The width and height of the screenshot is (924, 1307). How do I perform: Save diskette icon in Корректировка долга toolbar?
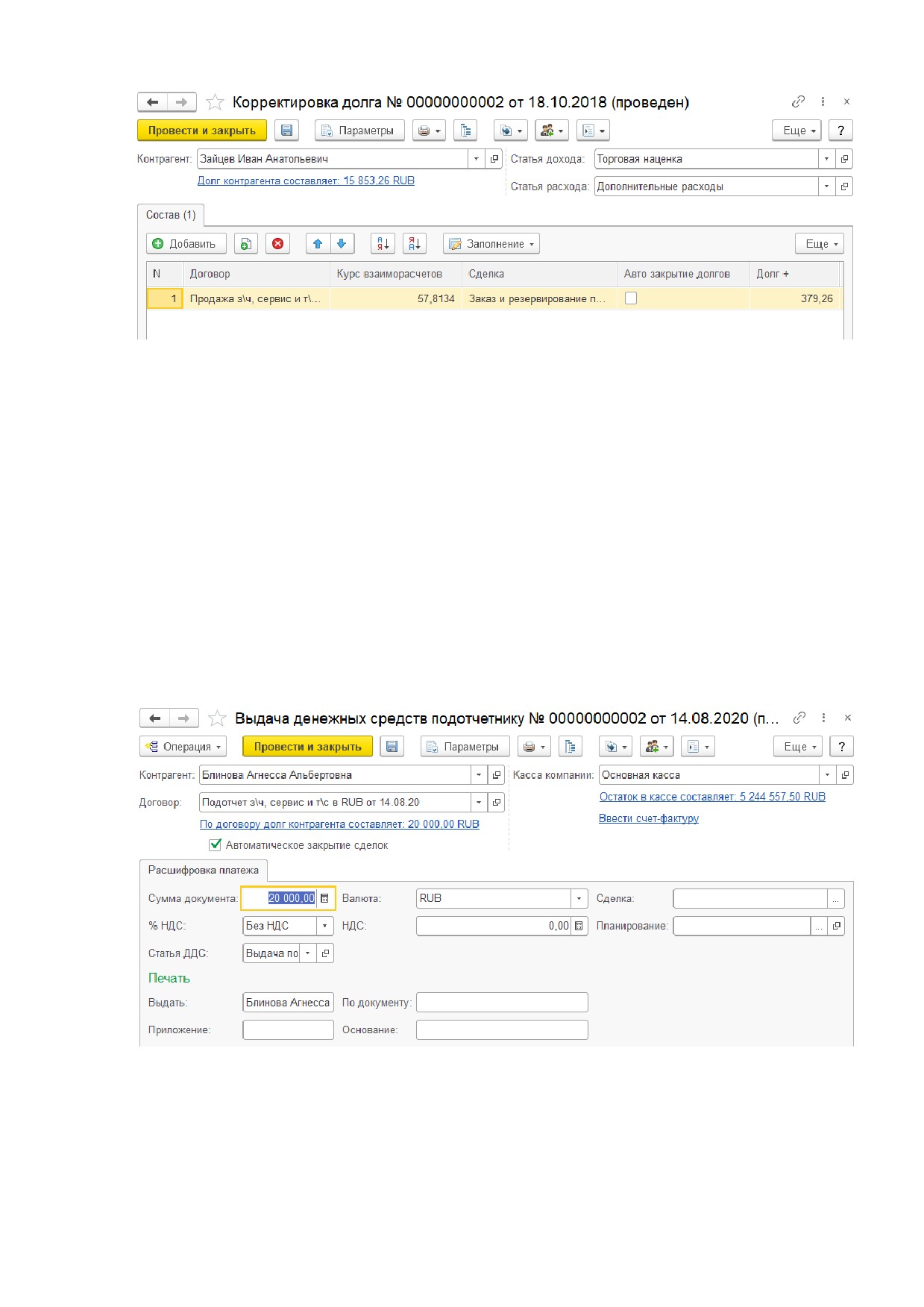tap(286, 131)
